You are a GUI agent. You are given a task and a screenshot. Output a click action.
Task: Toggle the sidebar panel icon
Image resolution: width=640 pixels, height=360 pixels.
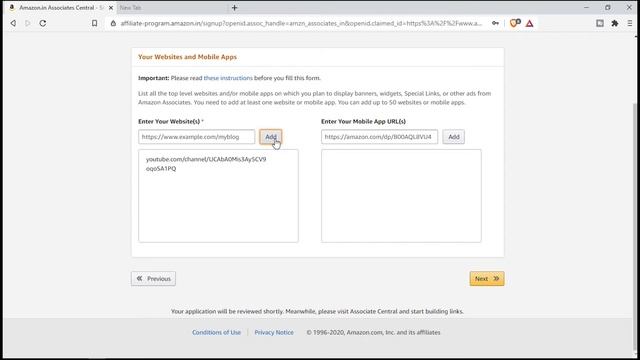point(600,23)
